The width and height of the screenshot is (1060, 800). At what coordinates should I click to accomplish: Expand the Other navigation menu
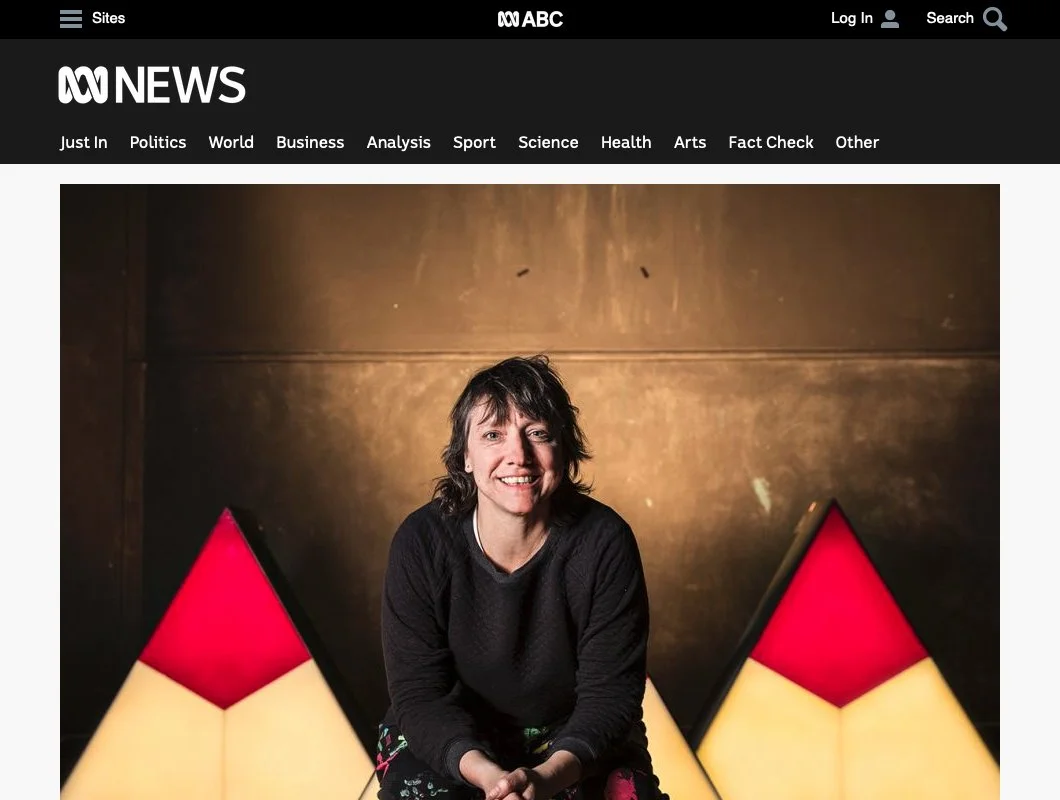click(x=857, y=142)
